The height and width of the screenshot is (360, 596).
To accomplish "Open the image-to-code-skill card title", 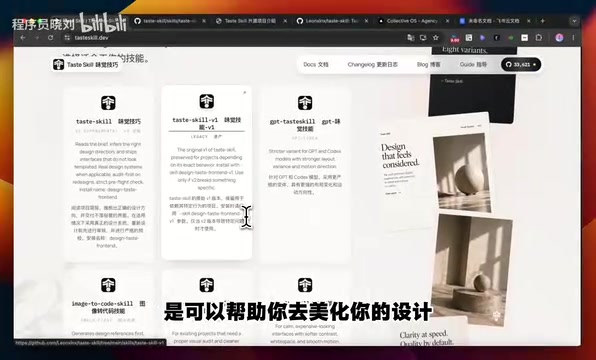I will click(108, 307).
